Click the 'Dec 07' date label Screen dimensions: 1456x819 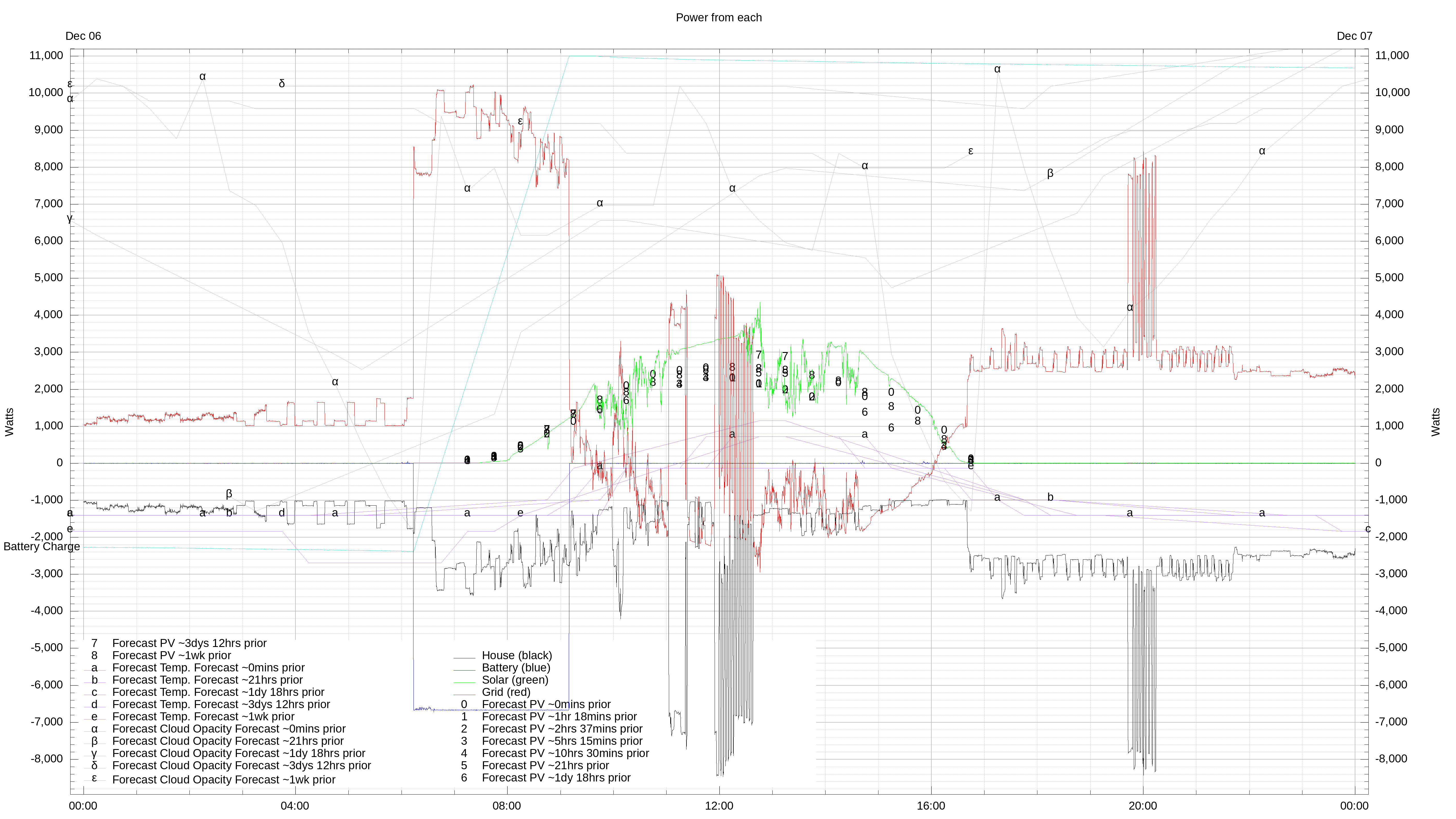[1354, 36]
